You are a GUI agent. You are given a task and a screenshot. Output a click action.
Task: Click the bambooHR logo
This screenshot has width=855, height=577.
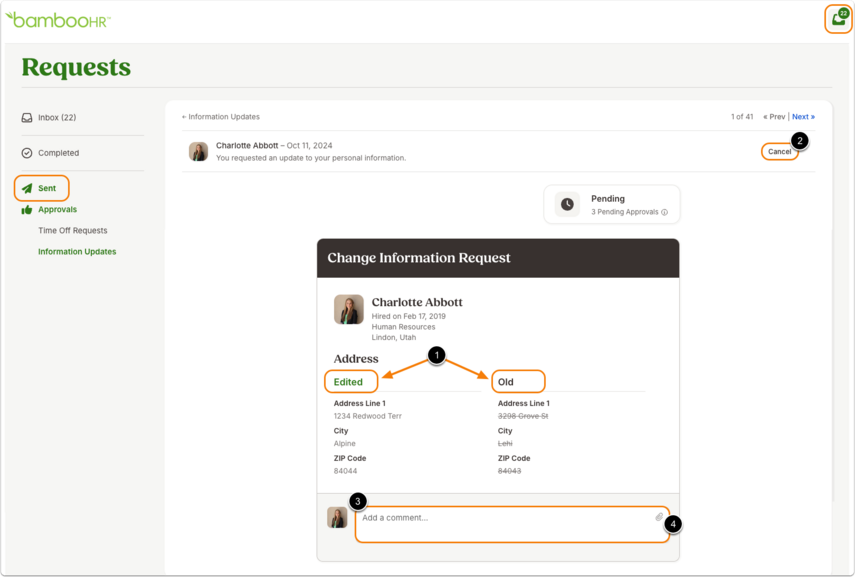tap(58, 20)
